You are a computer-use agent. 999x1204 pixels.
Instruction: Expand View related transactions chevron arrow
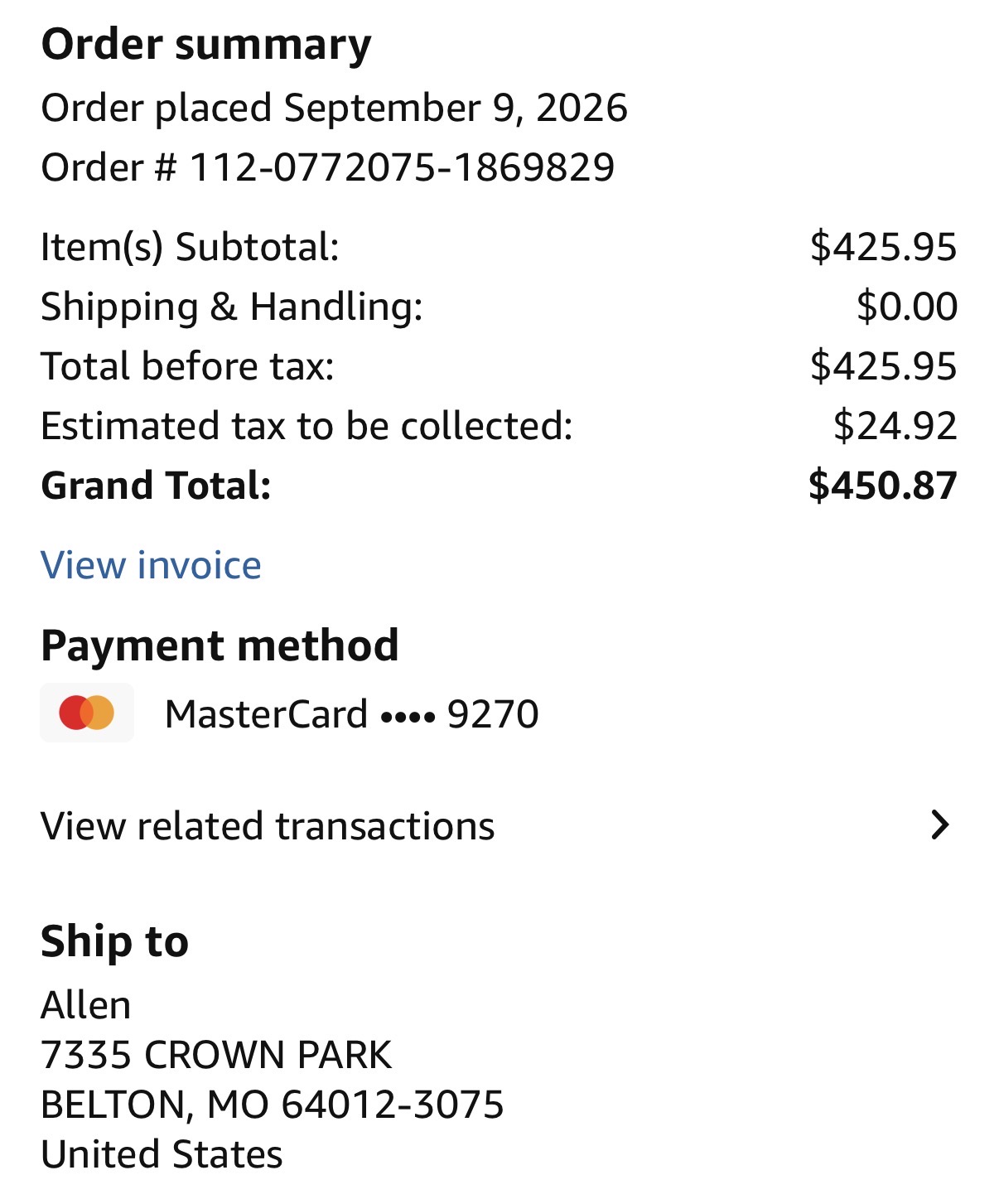coord(939,825)
